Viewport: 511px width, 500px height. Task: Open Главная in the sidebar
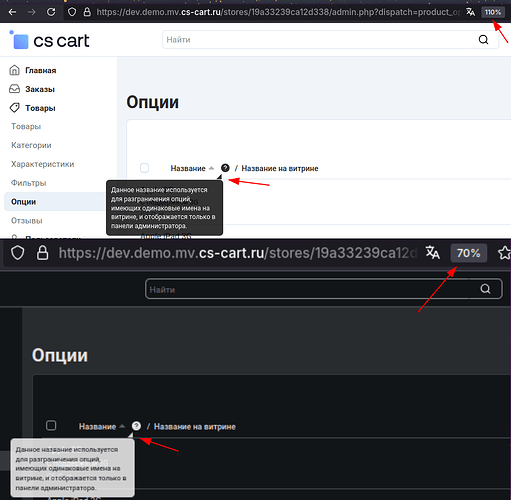(40, 70)
